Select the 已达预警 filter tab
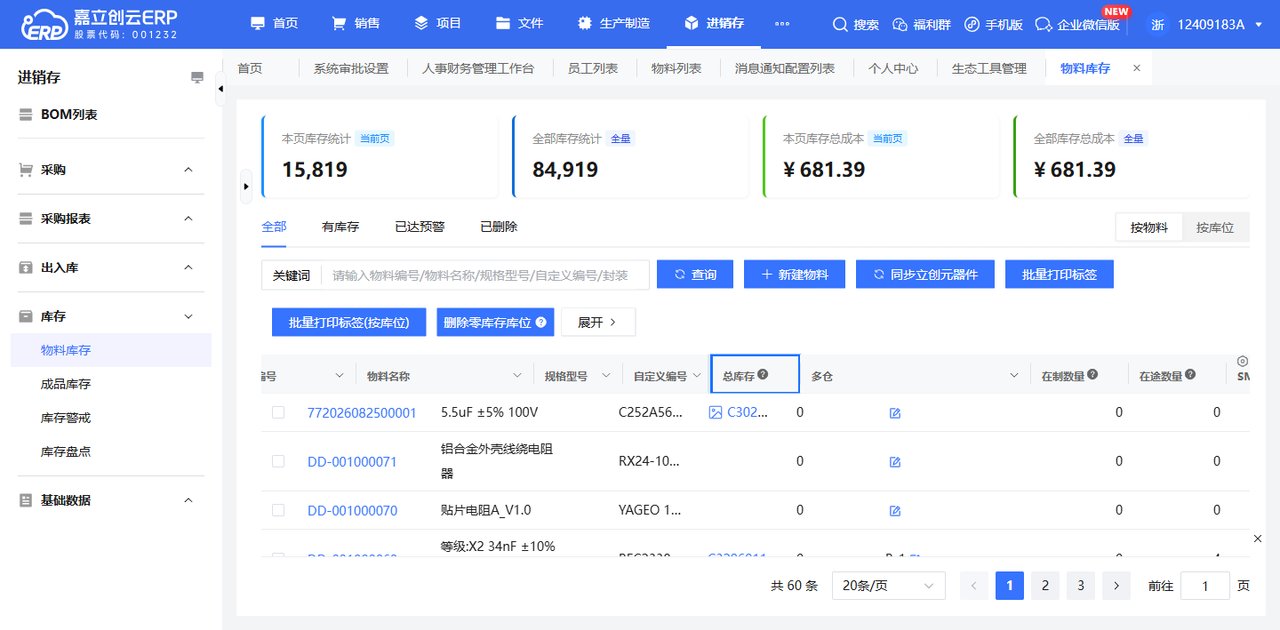Viewport: 1280px width, 630px height. [420, 227]
